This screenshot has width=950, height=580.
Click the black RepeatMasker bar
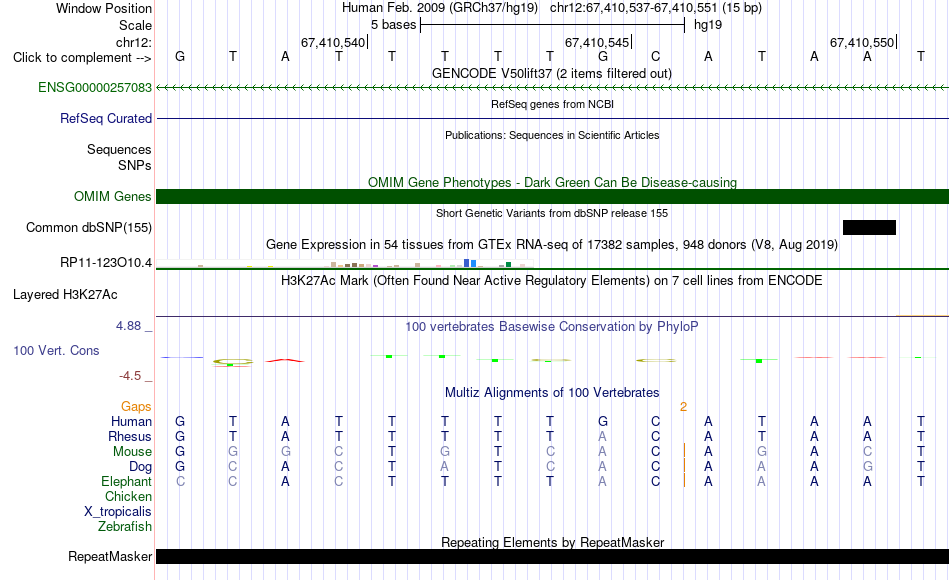click(552, 556)
